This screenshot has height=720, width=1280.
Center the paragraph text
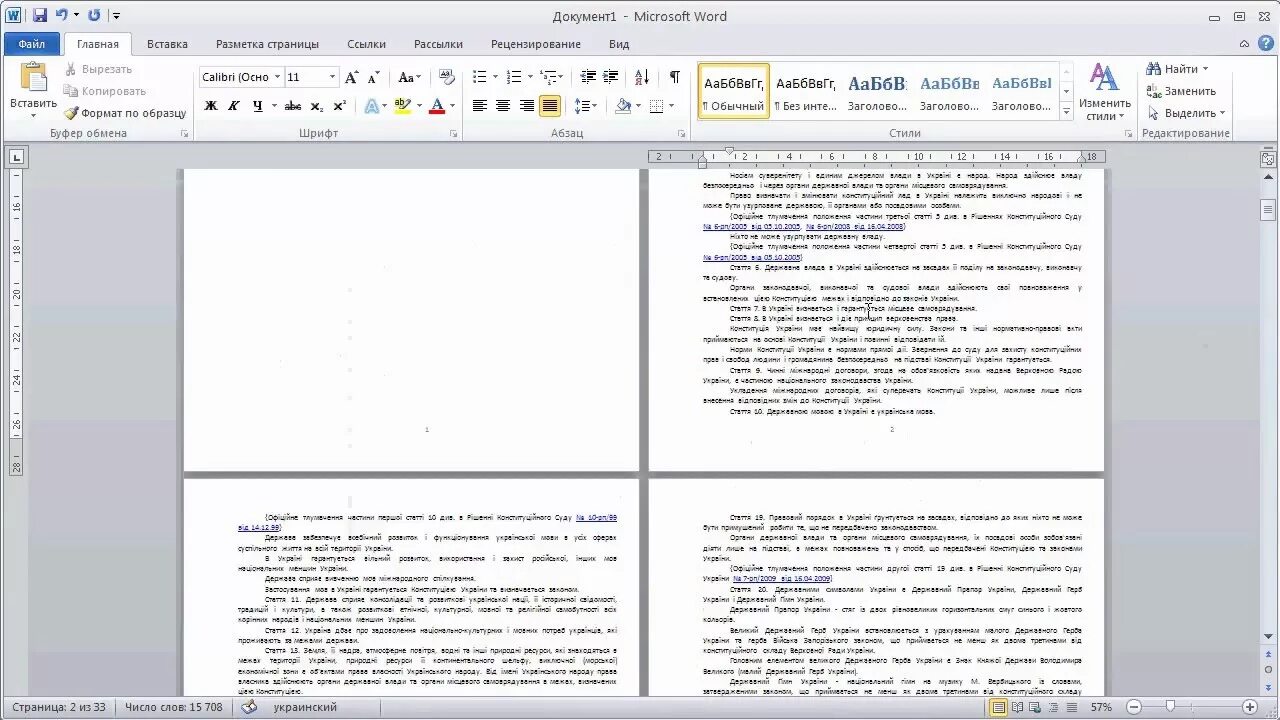[503, 106]
